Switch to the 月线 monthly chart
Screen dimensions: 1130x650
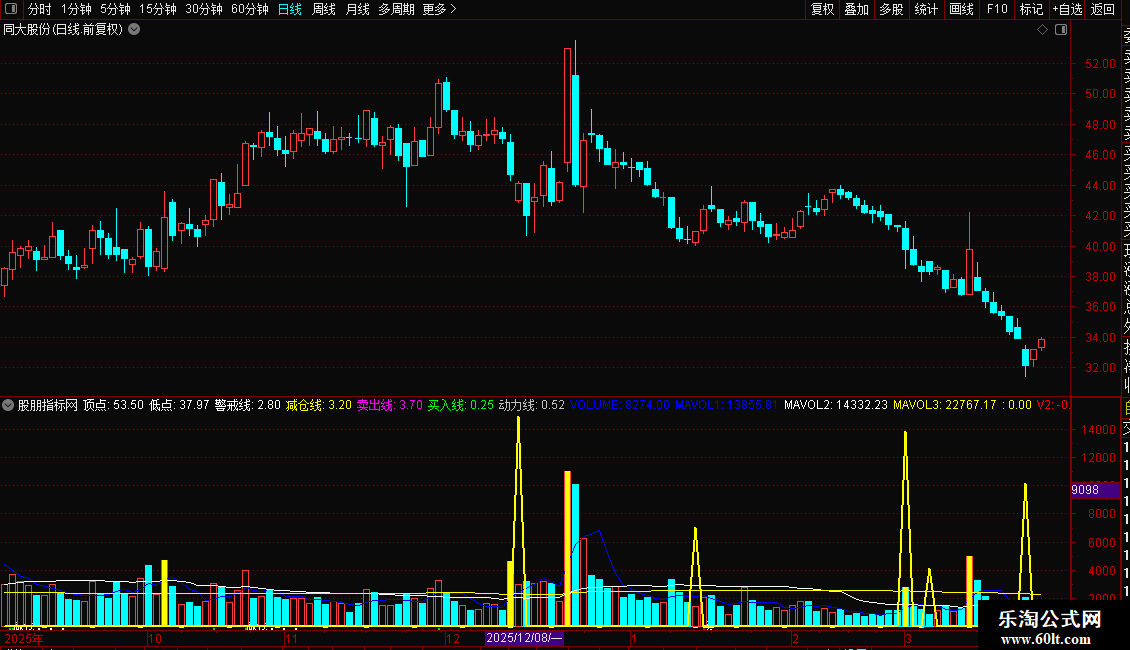[x=357, y=9]
